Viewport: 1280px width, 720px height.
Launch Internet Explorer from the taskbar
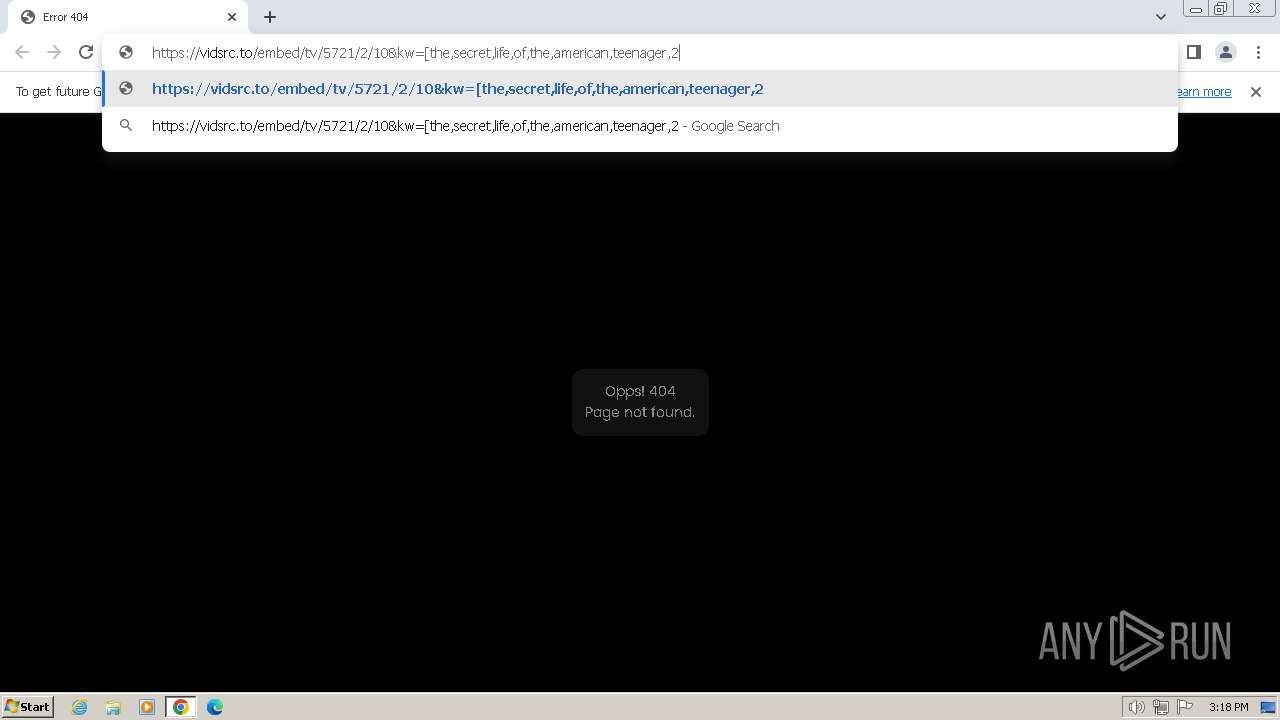click(x=80, y=707)
